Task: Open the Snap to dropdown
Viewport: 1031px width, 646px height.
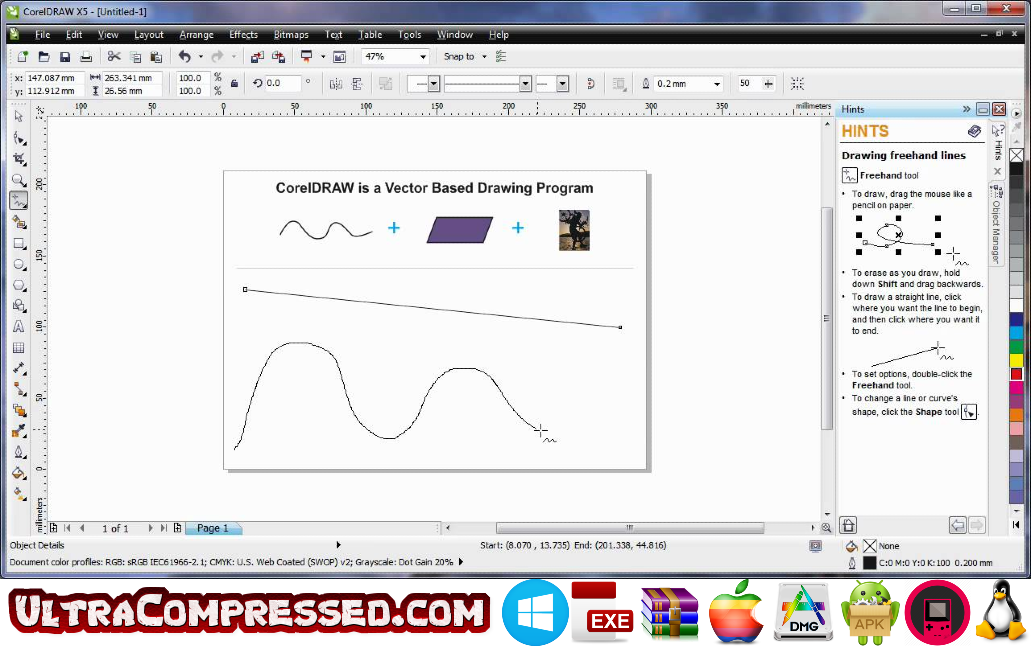Action: pos(485,57)
